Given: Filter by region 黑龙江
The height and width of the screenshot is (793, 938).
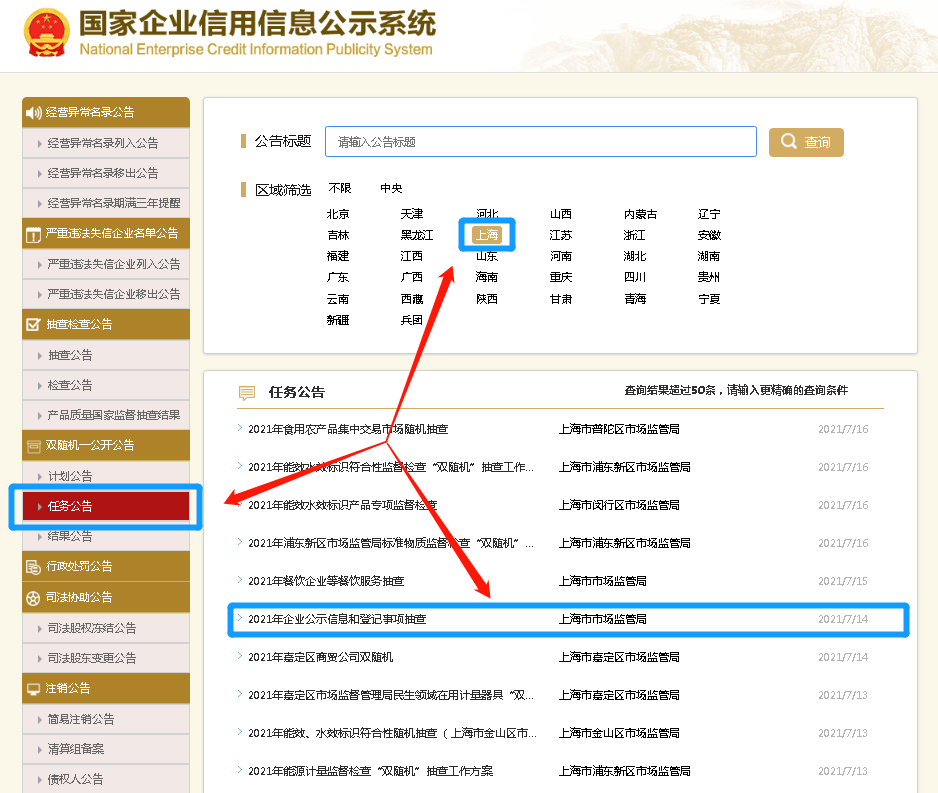Looking at the screenshot, I should [417, 235].
